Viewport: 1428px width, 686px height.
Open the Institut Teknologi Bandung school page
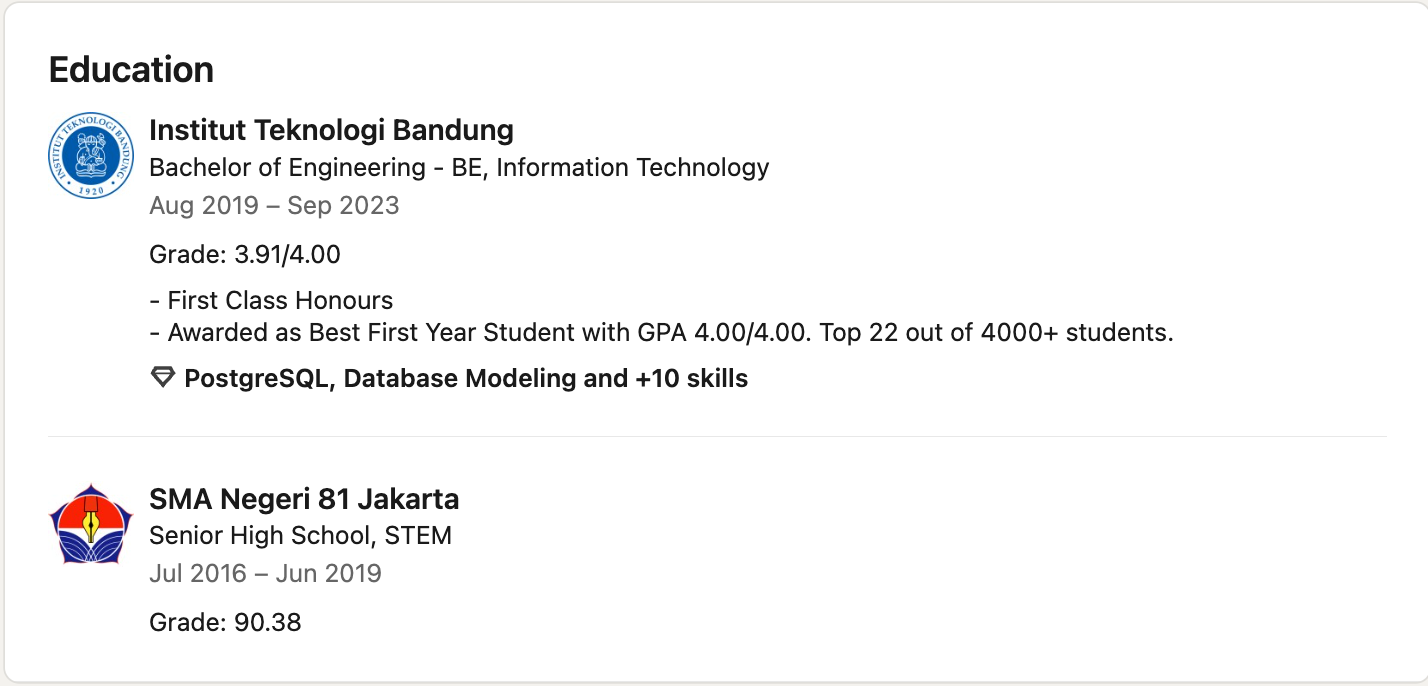331,130
